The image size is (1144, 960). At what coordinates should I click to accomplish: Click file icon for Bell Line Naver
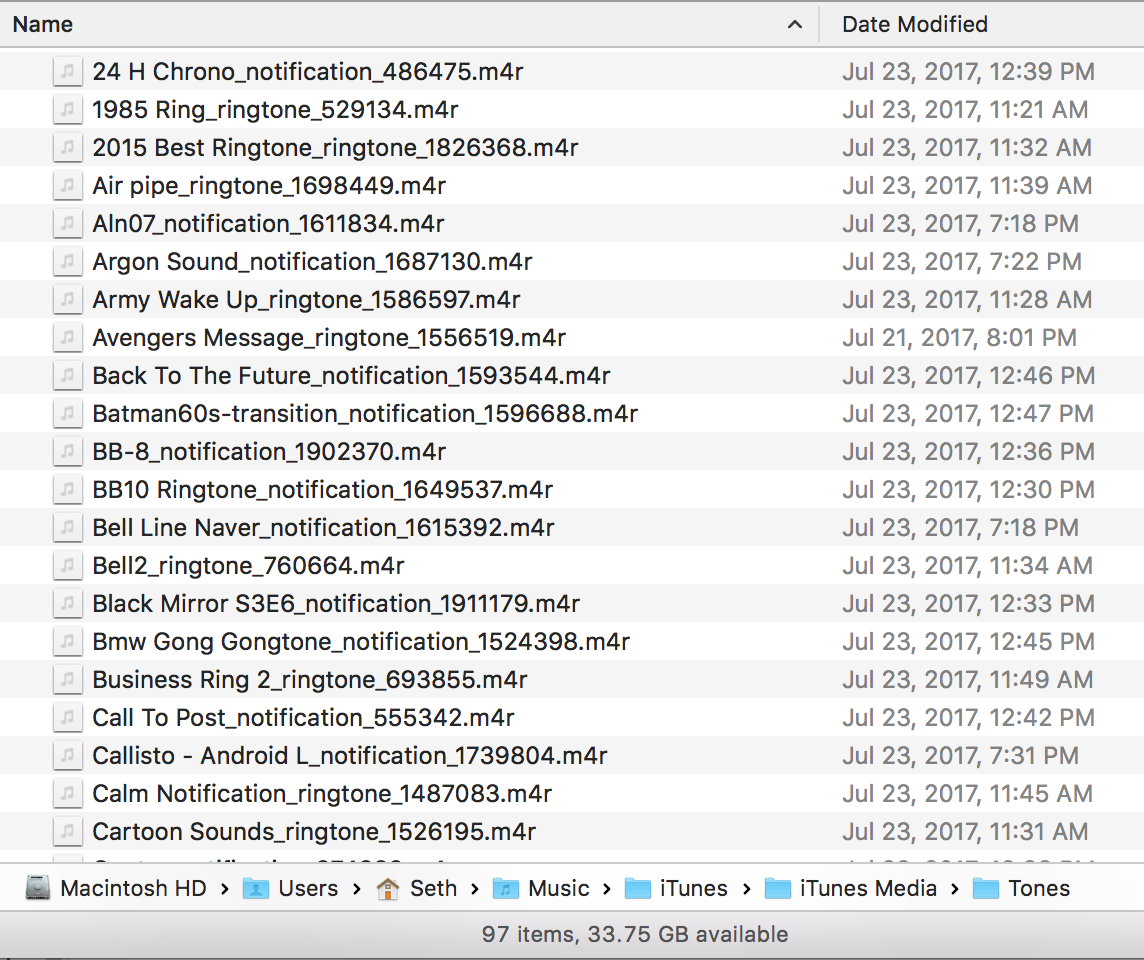coord(67,527)
